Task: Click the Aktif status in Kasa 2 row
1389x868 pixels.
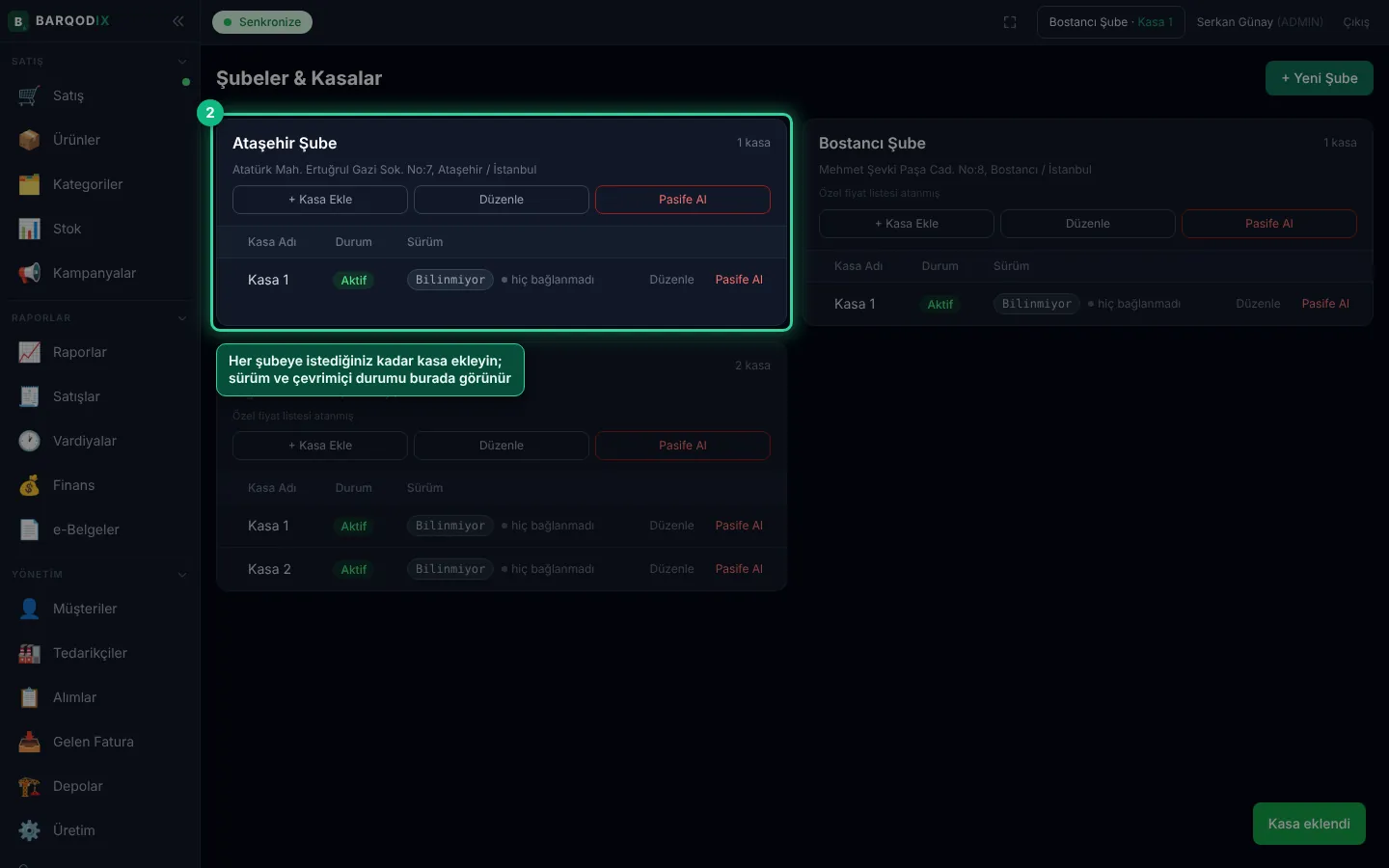Action: point(354,570)
